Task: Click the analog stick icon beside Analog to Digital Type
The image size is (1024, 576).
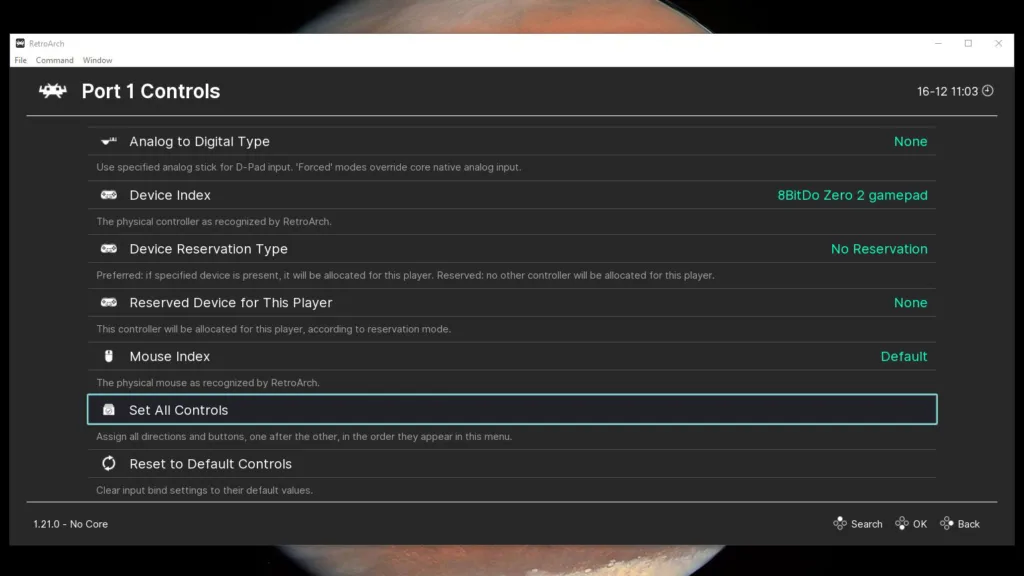Action: pos(110,141)
